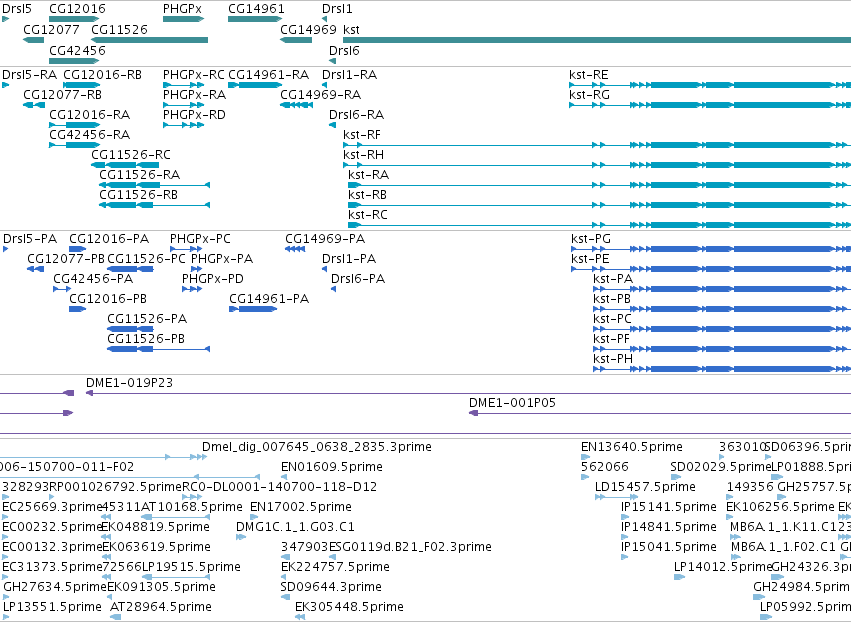The height and width of the screenshot is (622, 851).
Task: Select the CG12016 gene label
Action: (x=77, y=9)
